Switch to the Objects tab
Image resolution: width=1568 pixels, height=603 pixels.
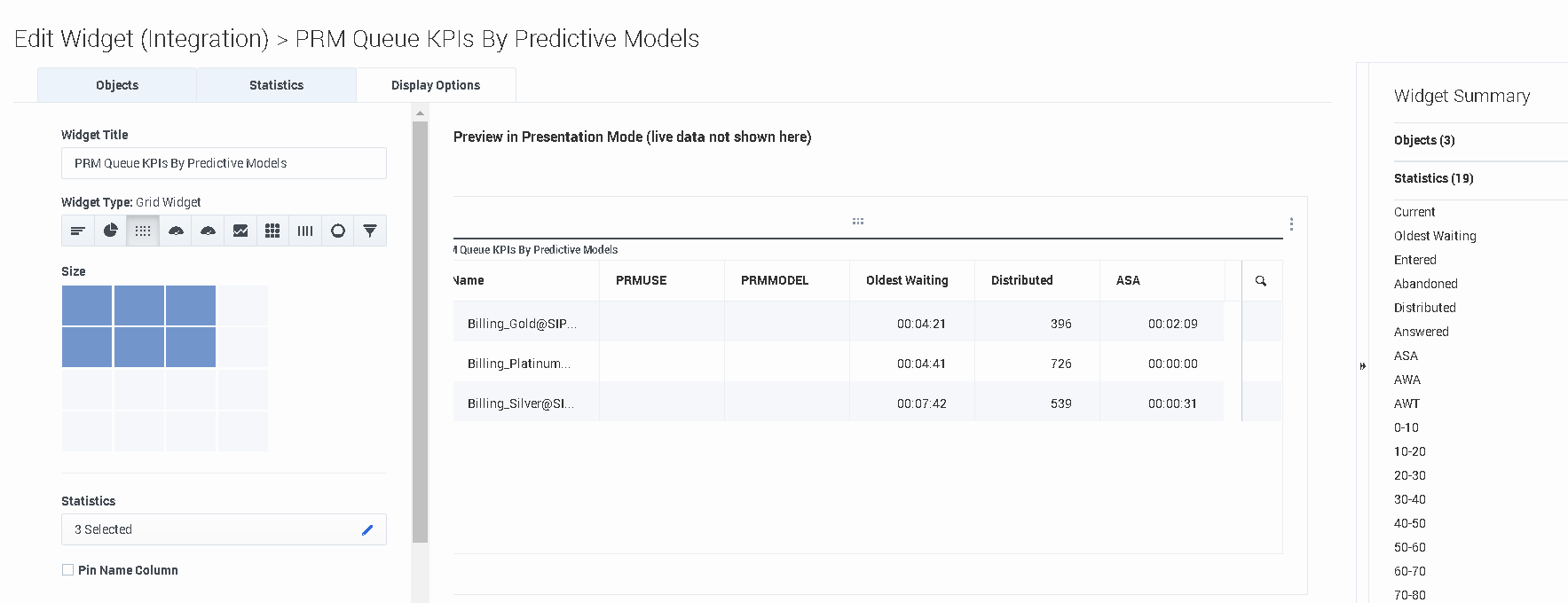[117, 85]
